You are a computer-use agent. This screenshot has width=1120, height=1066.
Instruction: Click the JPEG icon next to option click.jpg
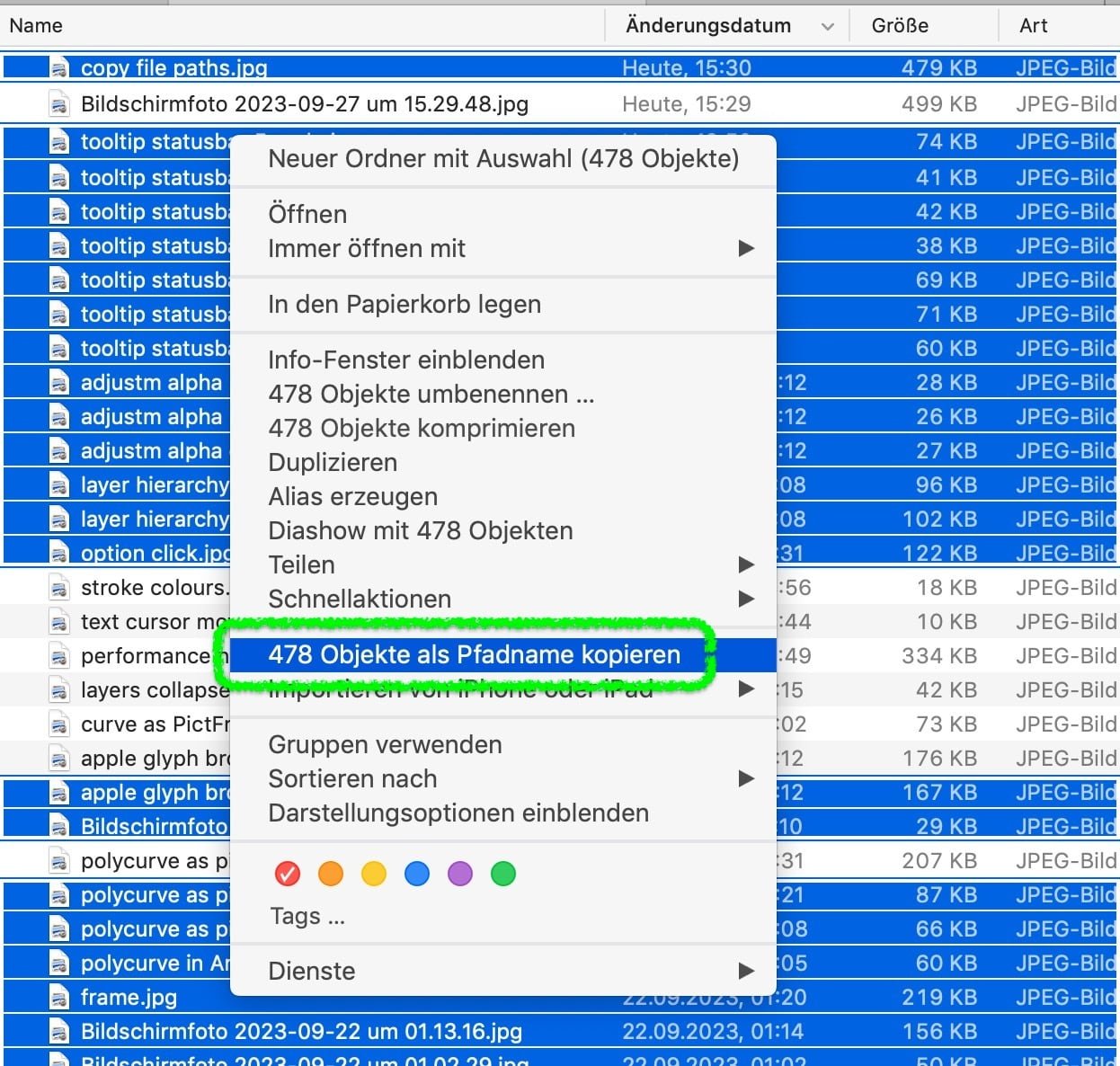(x=59, y=553)
